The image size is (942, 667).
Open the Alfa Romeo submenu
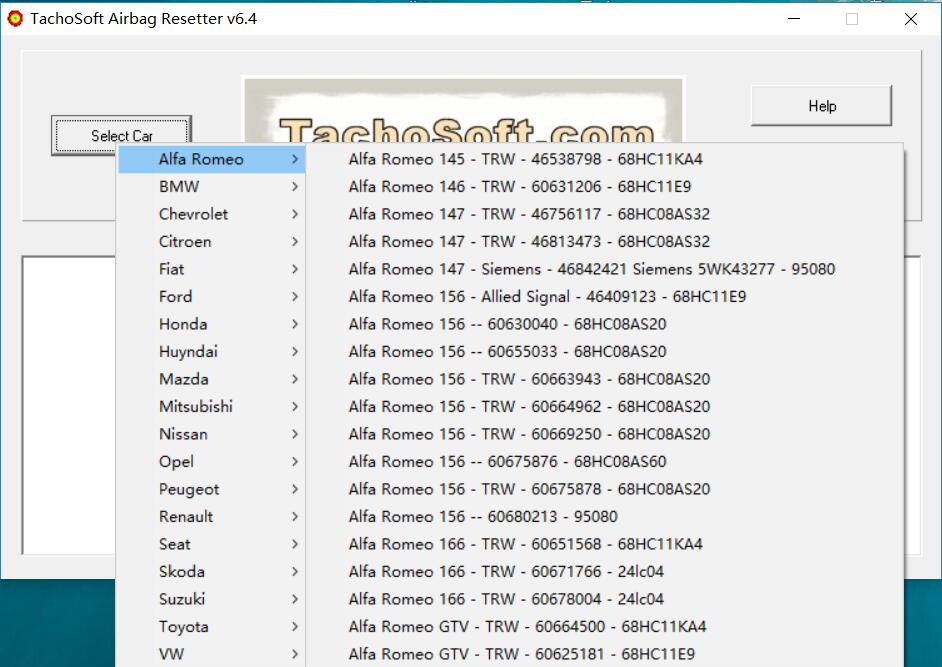[211, 159]
